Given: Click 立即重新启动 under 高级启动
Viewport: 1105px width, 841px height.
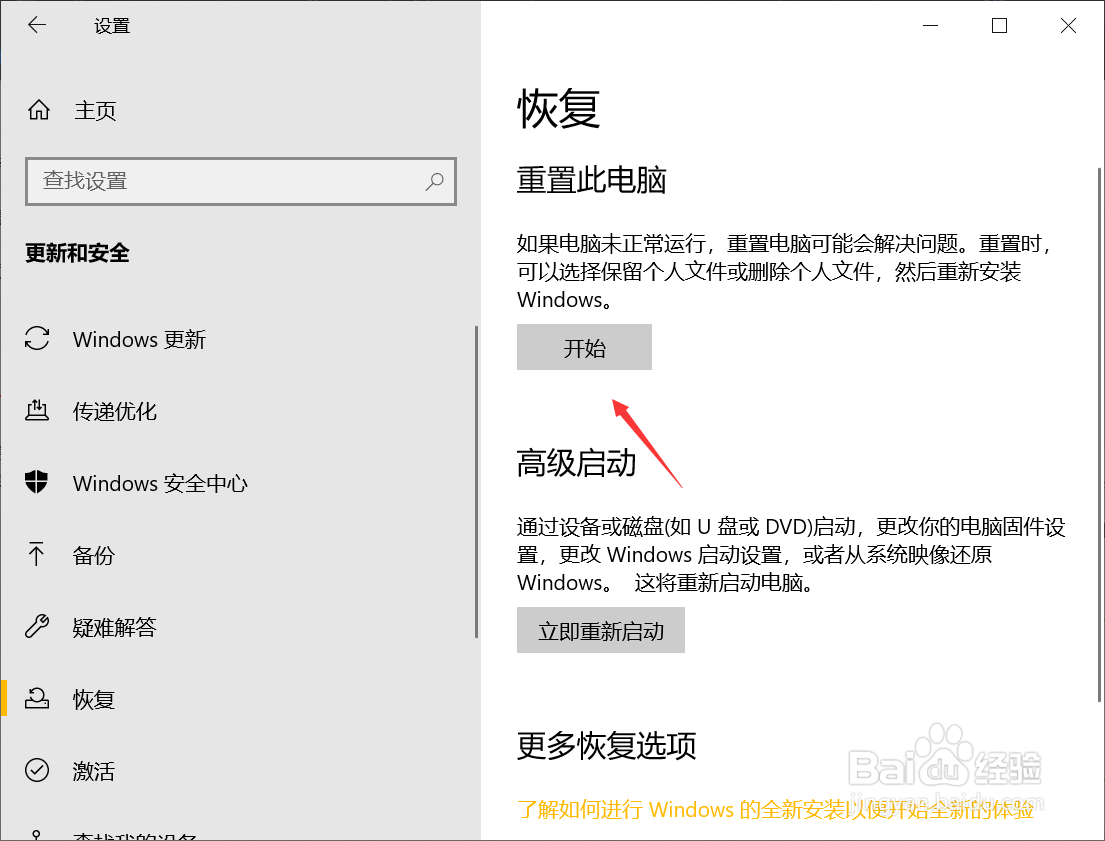Looking at the screenshot, I should click(600, 630).
